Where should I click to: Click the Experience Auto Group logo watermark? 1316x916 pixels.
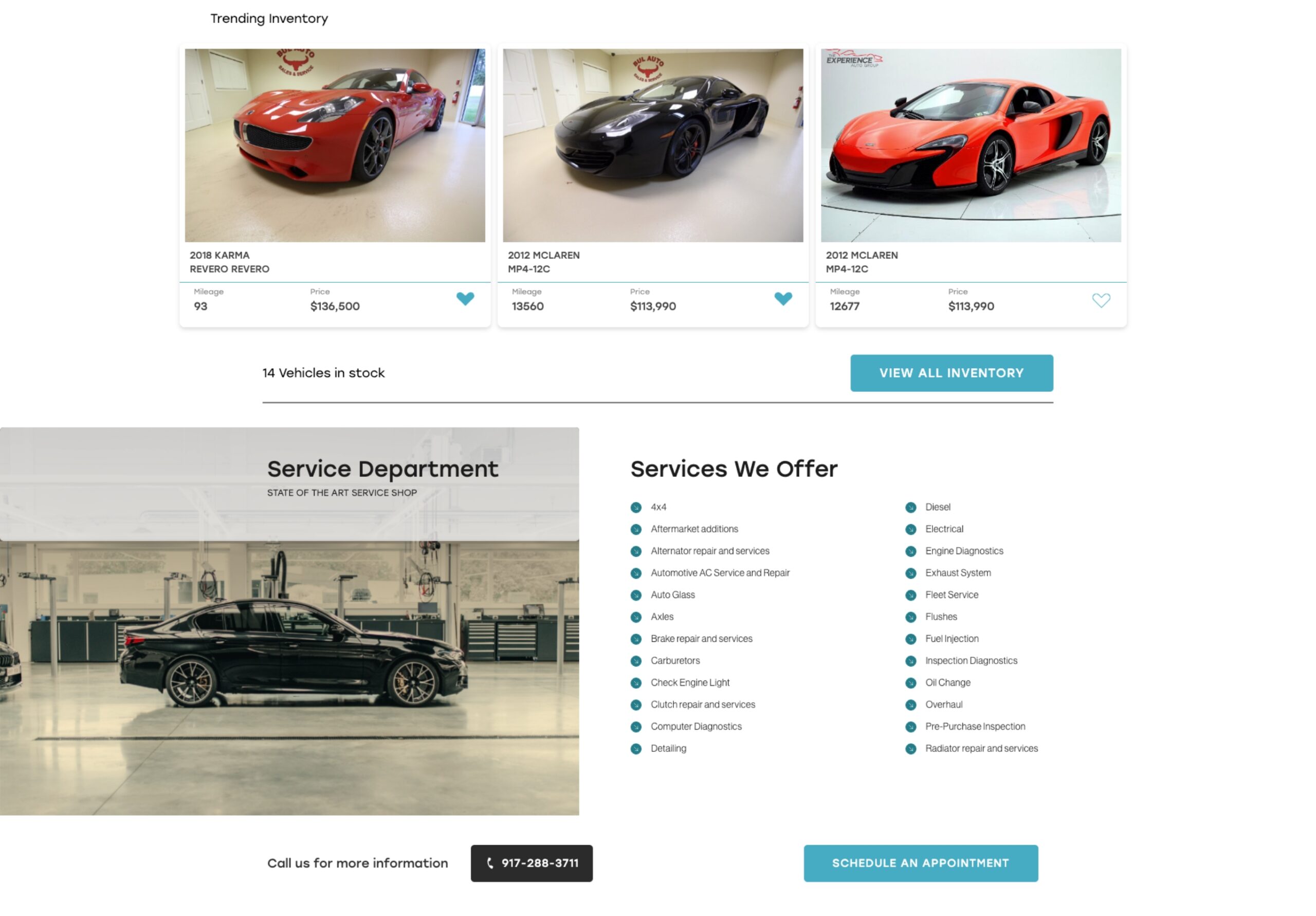[853, 59]
